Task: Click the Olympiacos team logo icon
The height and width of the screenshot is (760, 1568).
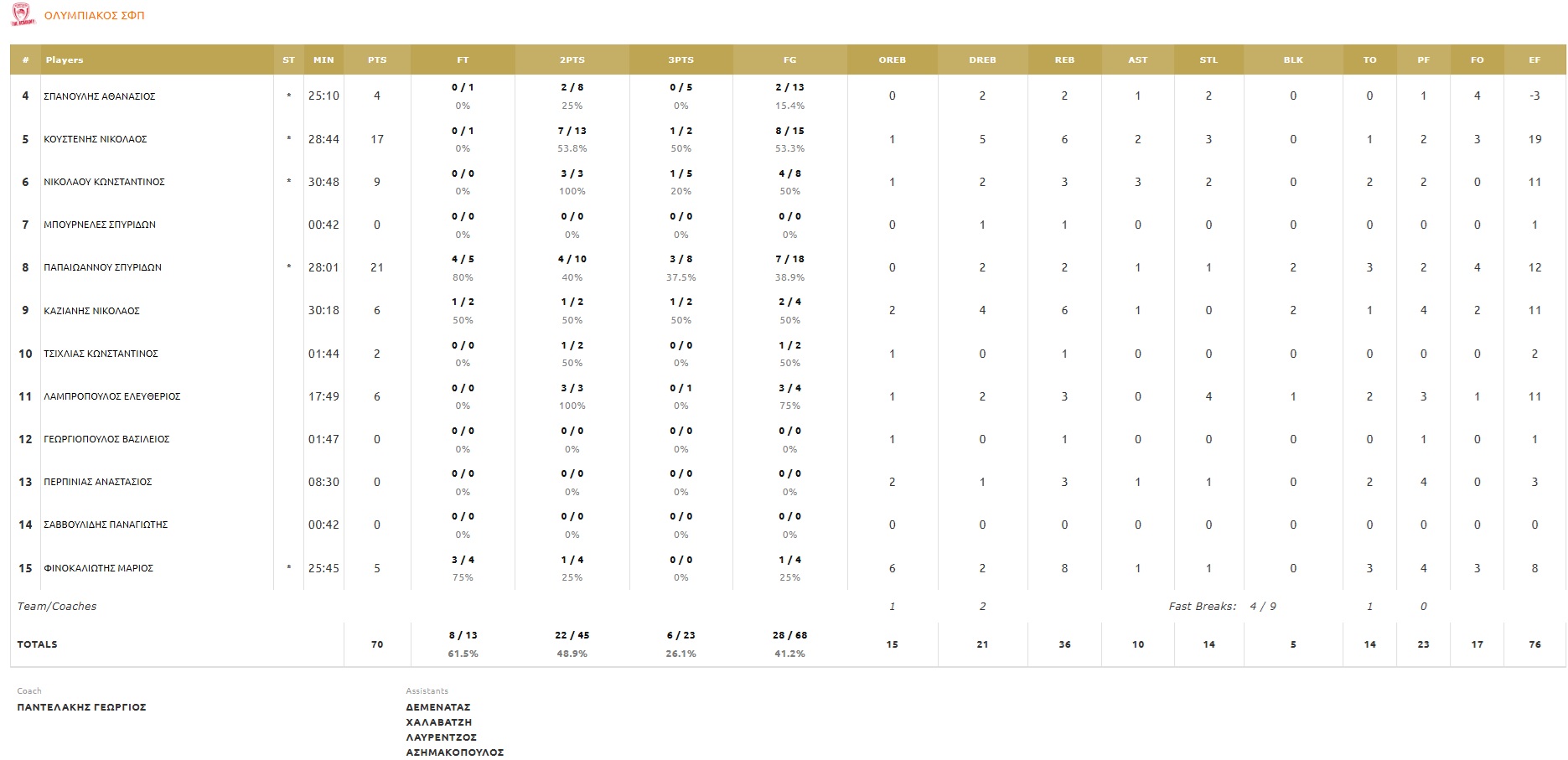Action: (x=23, y=15)
